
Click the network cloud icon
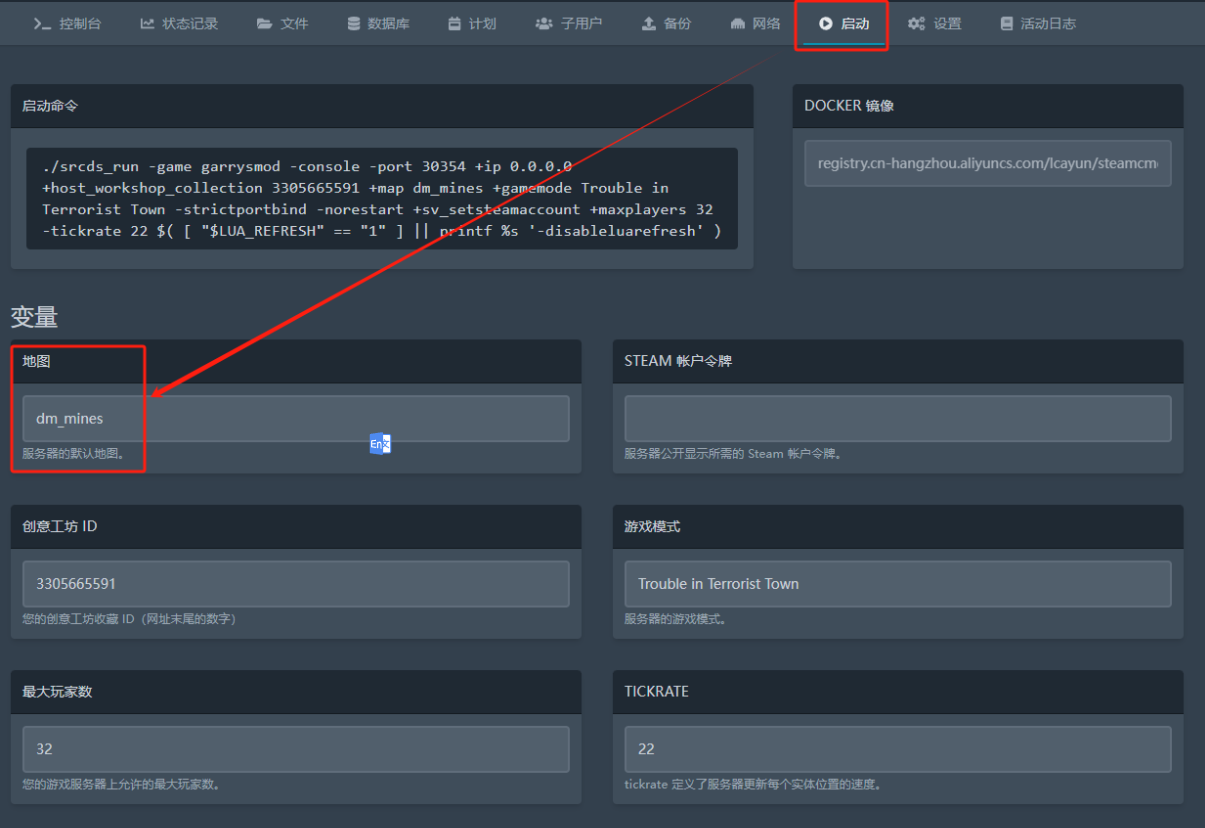[x=738, y=24]
